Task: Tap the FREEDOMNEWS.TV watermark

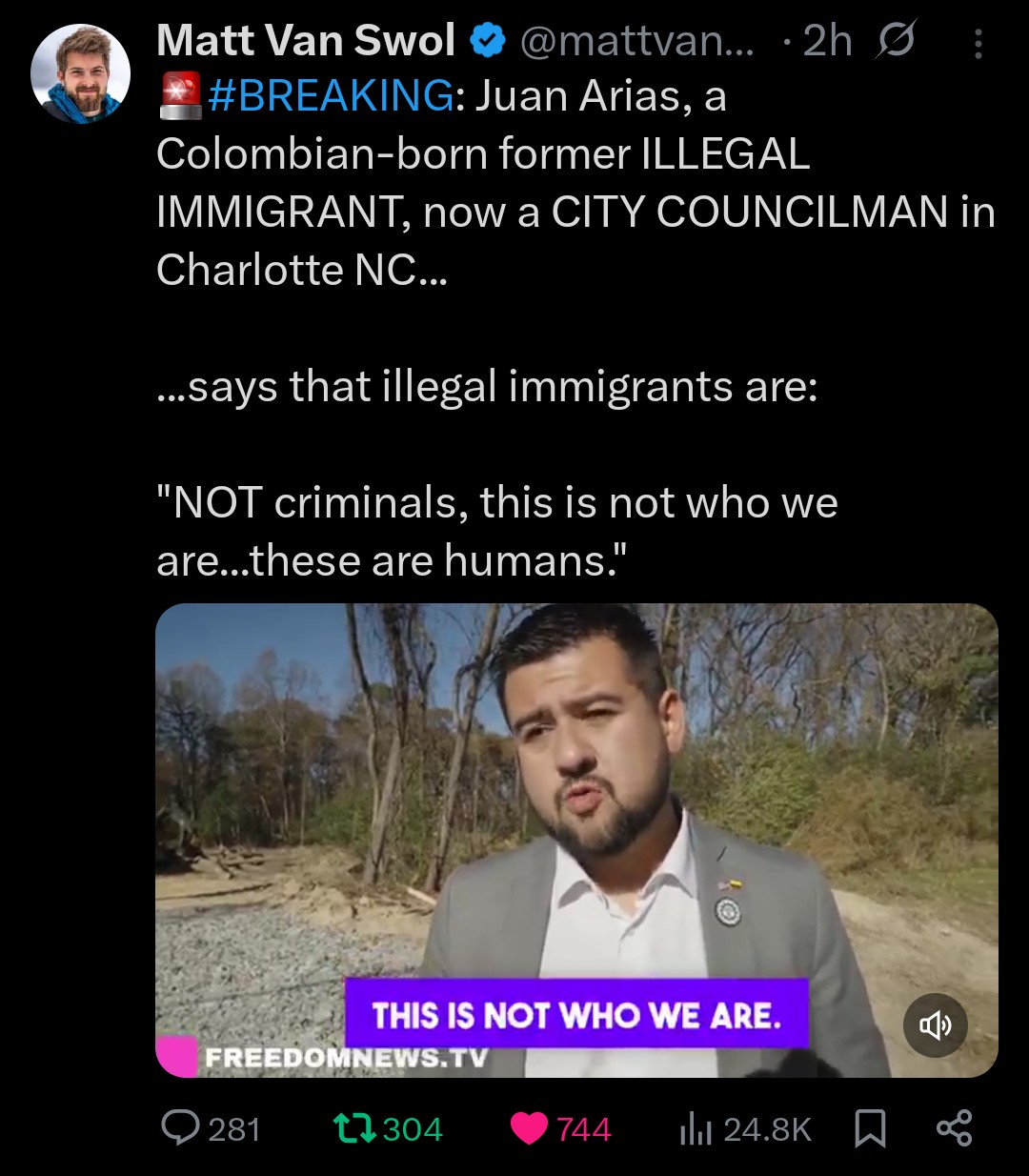Action: 347,1057
